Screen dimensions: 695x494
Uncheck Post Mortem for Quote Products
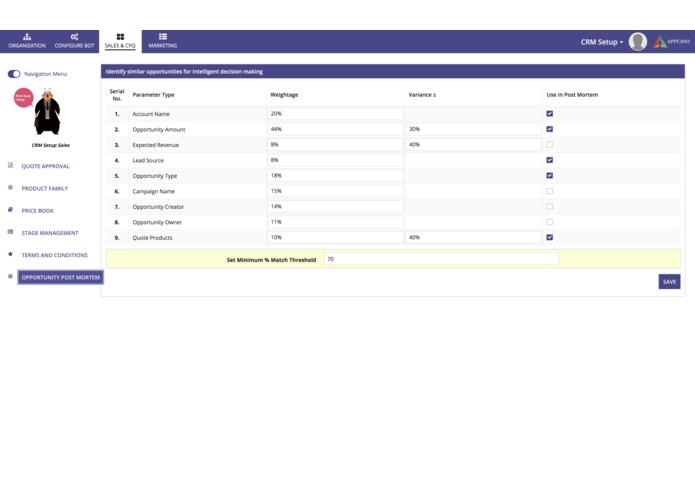(x=550, y=238)
